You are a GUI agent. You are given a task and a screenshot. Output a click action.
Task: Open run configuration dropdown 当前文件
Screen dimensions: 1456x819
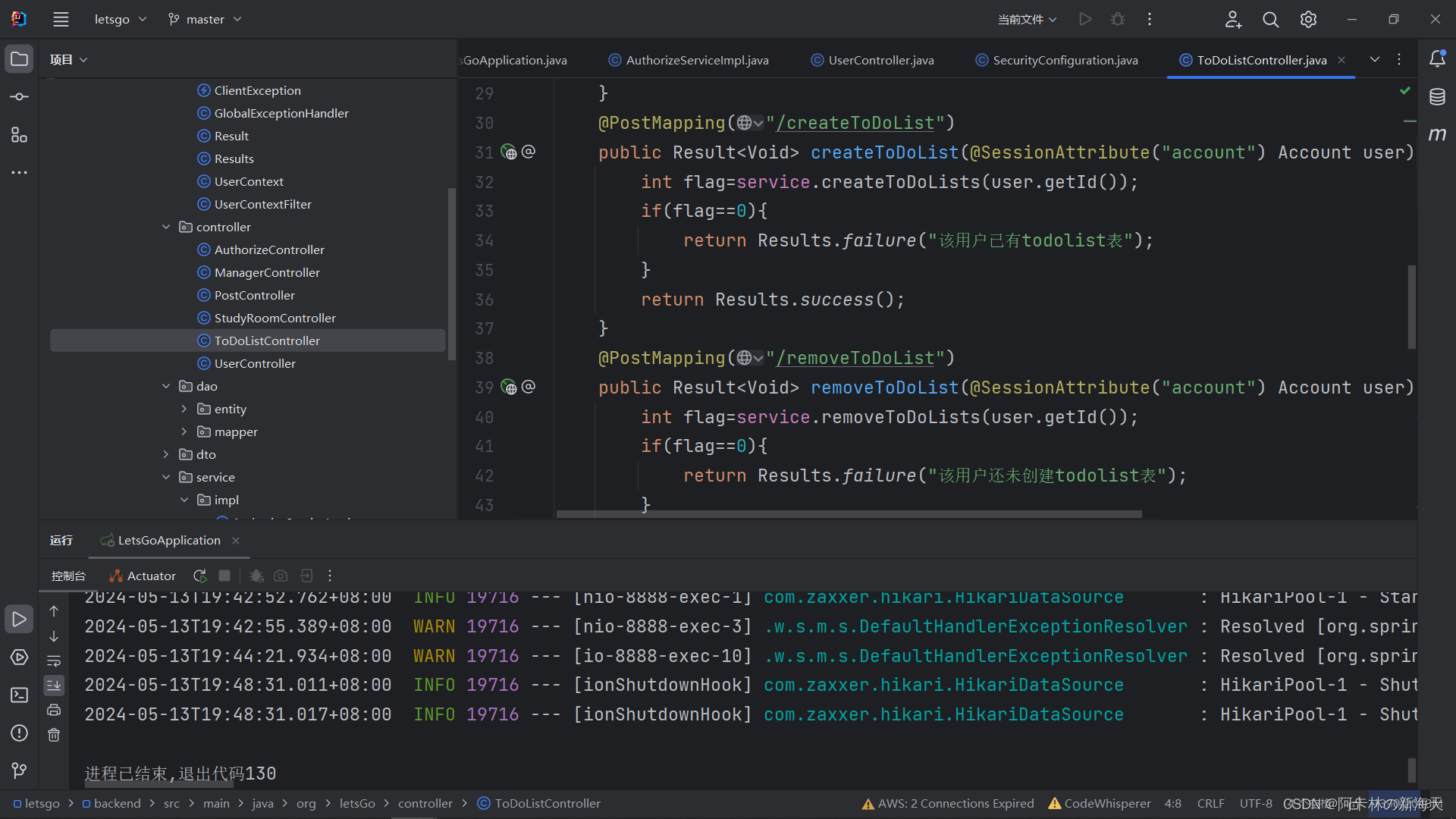tap(1027, 19)
